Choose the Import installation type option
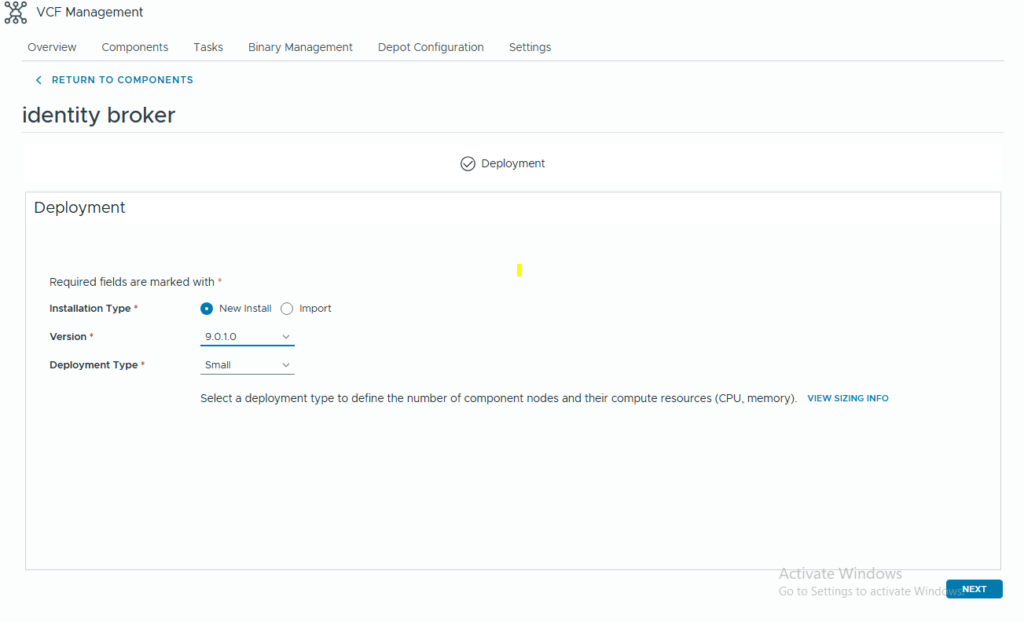The width and height of the screenshot is (1024, 622). pos(287,309)
